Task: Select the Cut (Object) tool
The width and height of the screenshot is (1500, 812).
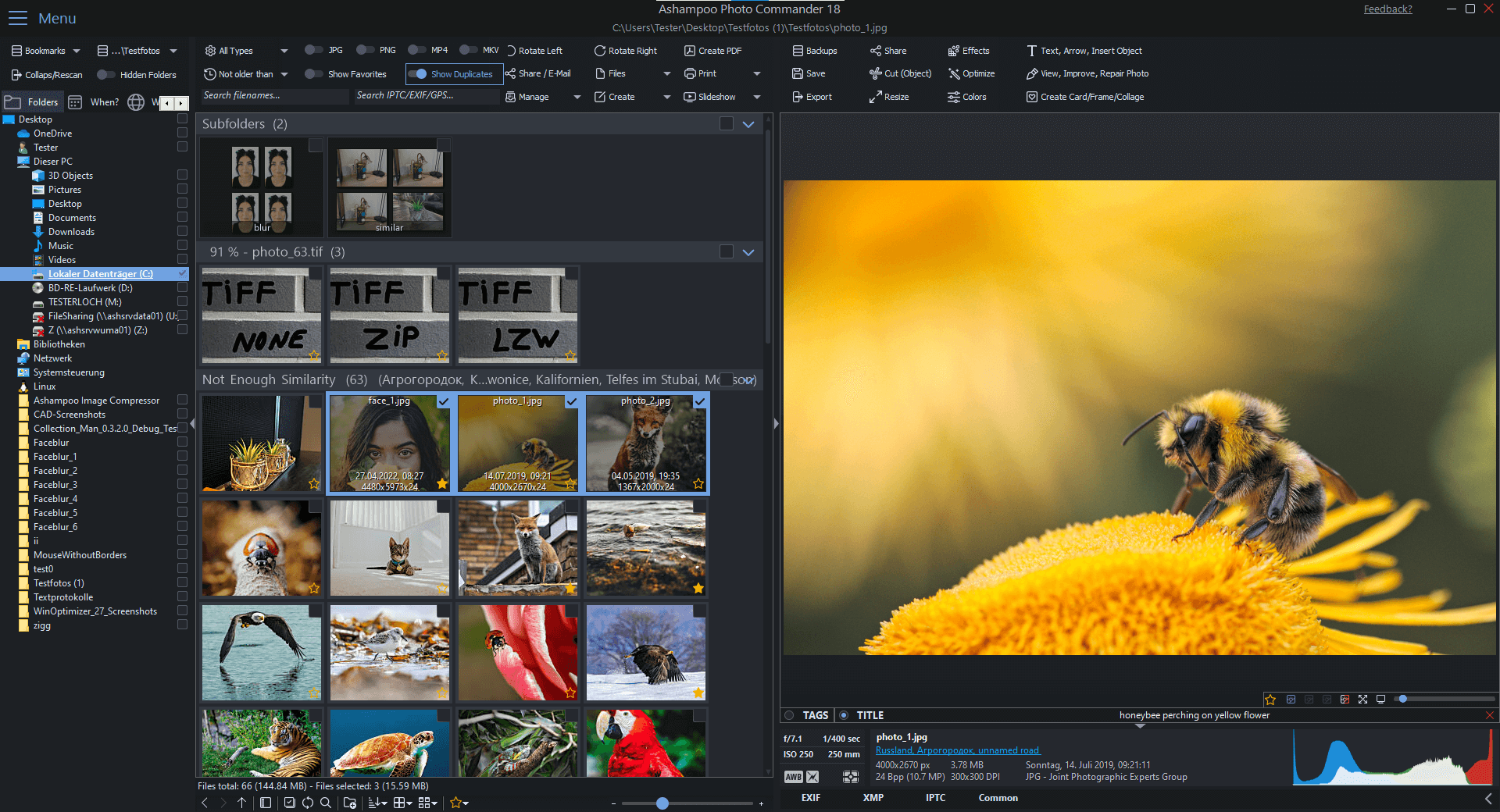Action: point(900,73)
